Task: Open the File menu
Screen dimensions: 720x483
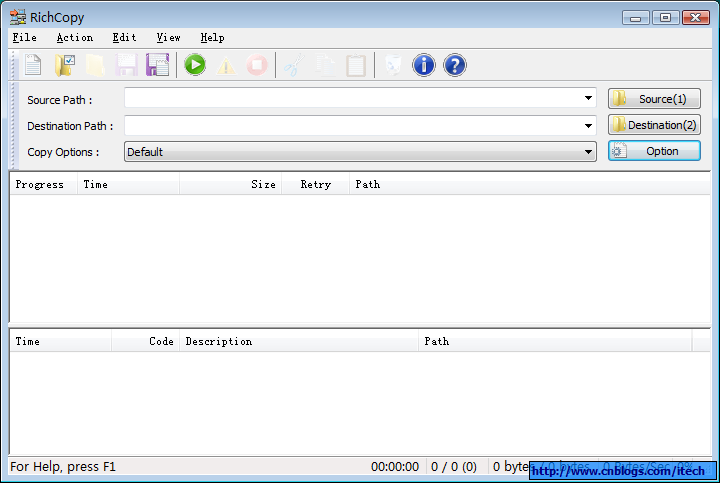Action: (x=24, y=38)
